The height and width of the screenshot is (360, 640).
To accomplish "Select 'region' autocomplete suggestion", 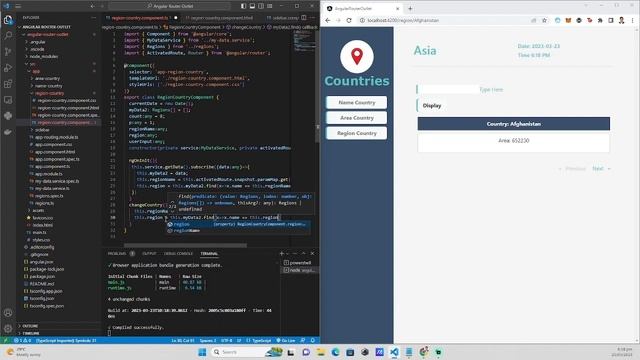I will click(238, 224).
